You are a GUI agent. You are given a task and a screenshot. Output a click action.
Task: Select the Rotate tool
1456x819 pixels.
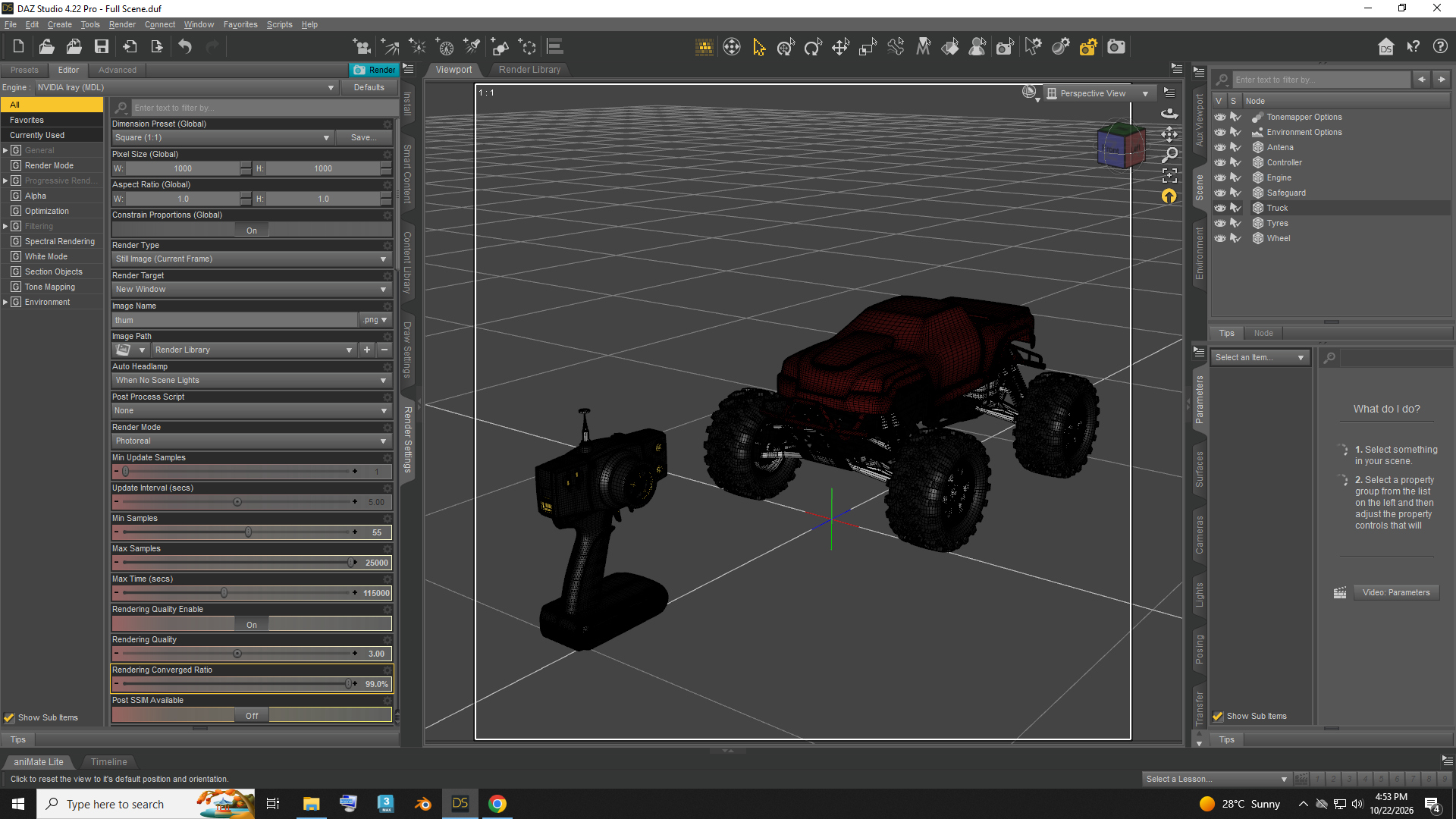(x=813, y=47)
